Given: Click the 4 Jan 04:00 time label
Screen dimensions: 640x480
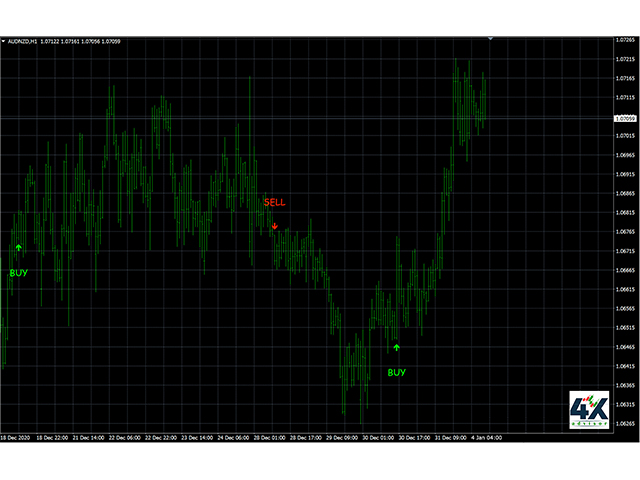Looking at the screenshot, I should (486, 438).
